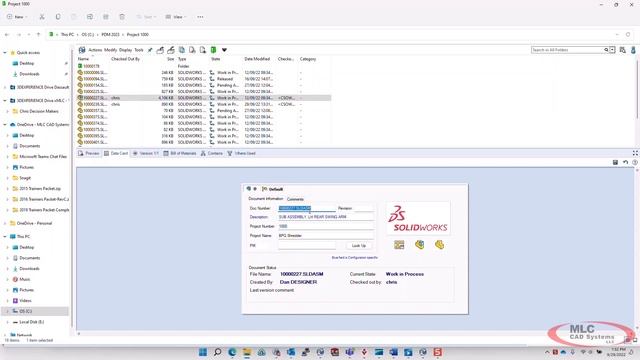Click the second hand (check in) toolbar icon
The image size is (640, 360).
point(171,50)
